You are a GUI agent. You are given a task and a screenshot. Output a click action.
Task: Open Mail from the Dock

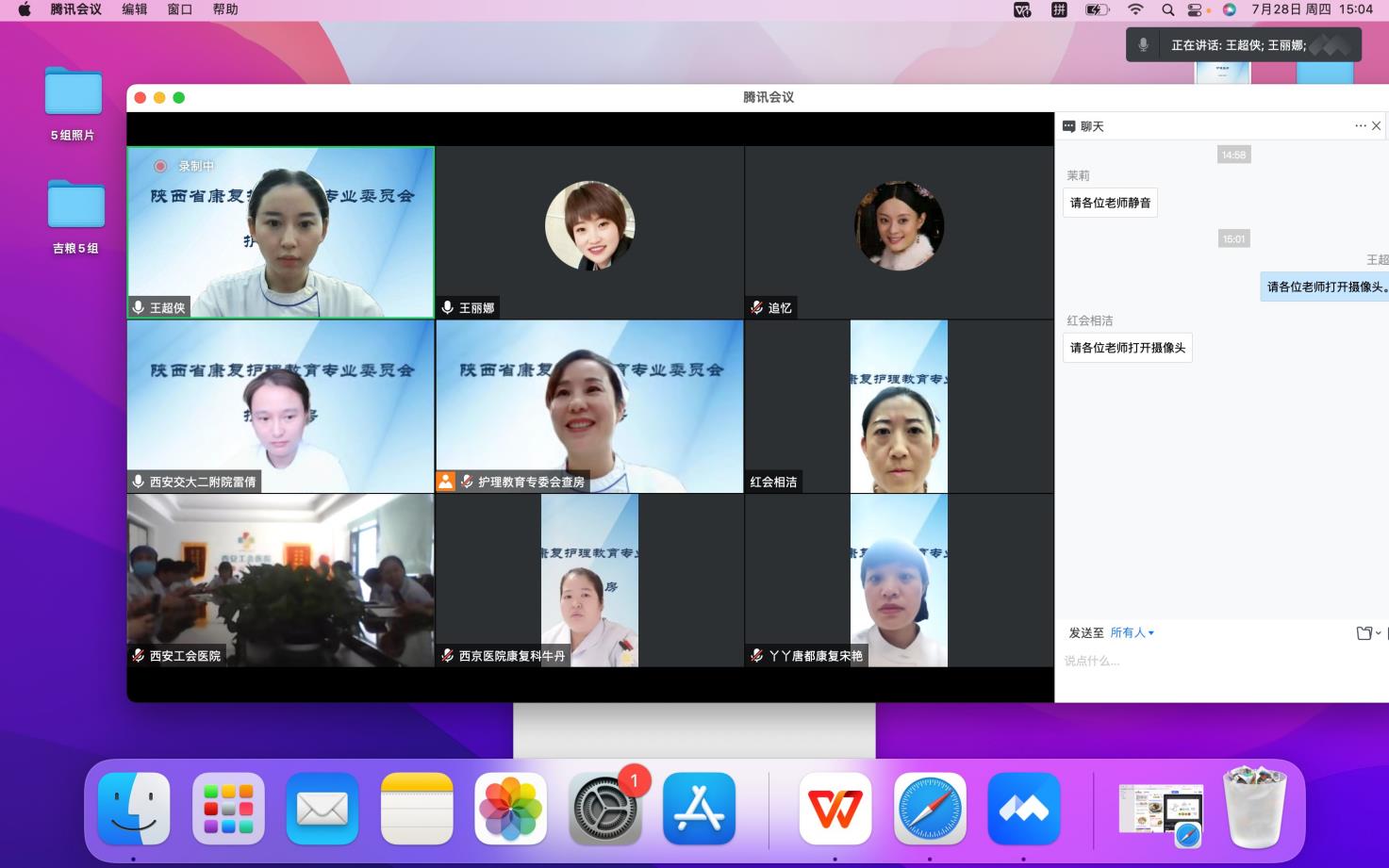[x=322, y=809]
